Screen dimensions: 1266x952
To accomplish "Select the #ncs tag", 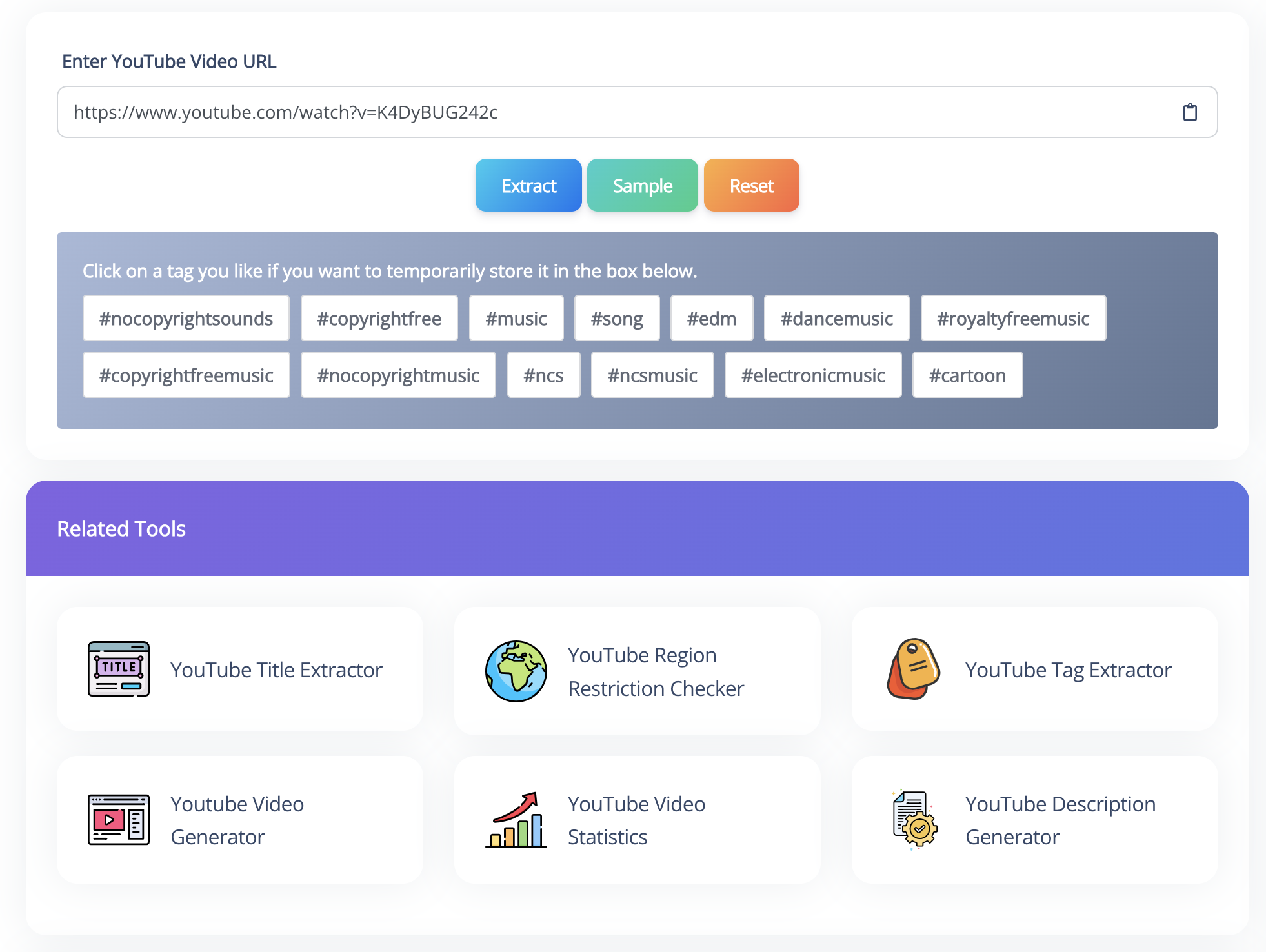I will tap(543, 375).
